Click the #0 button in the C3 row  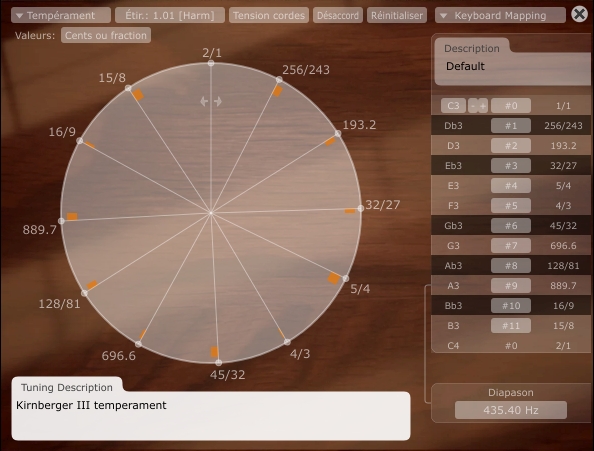click(511, 106)
